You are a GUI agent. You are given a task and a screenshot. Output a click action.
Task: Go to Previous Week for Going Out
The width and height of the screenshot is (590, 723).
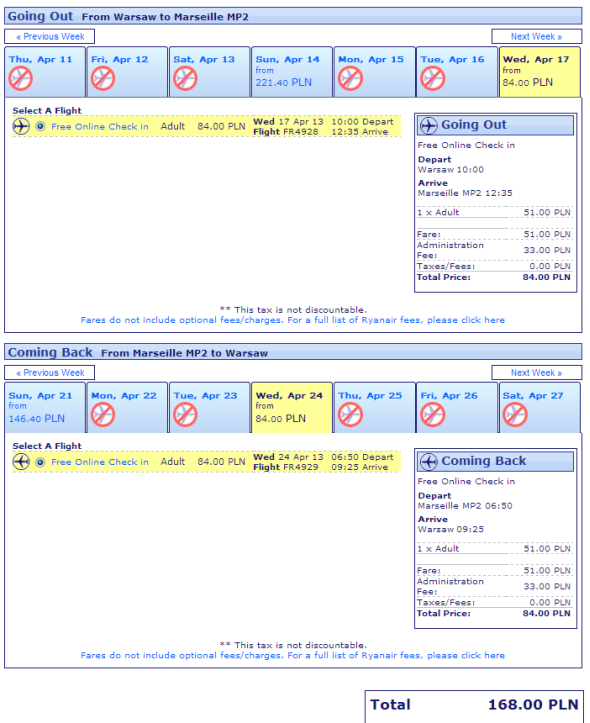point(50,36)
